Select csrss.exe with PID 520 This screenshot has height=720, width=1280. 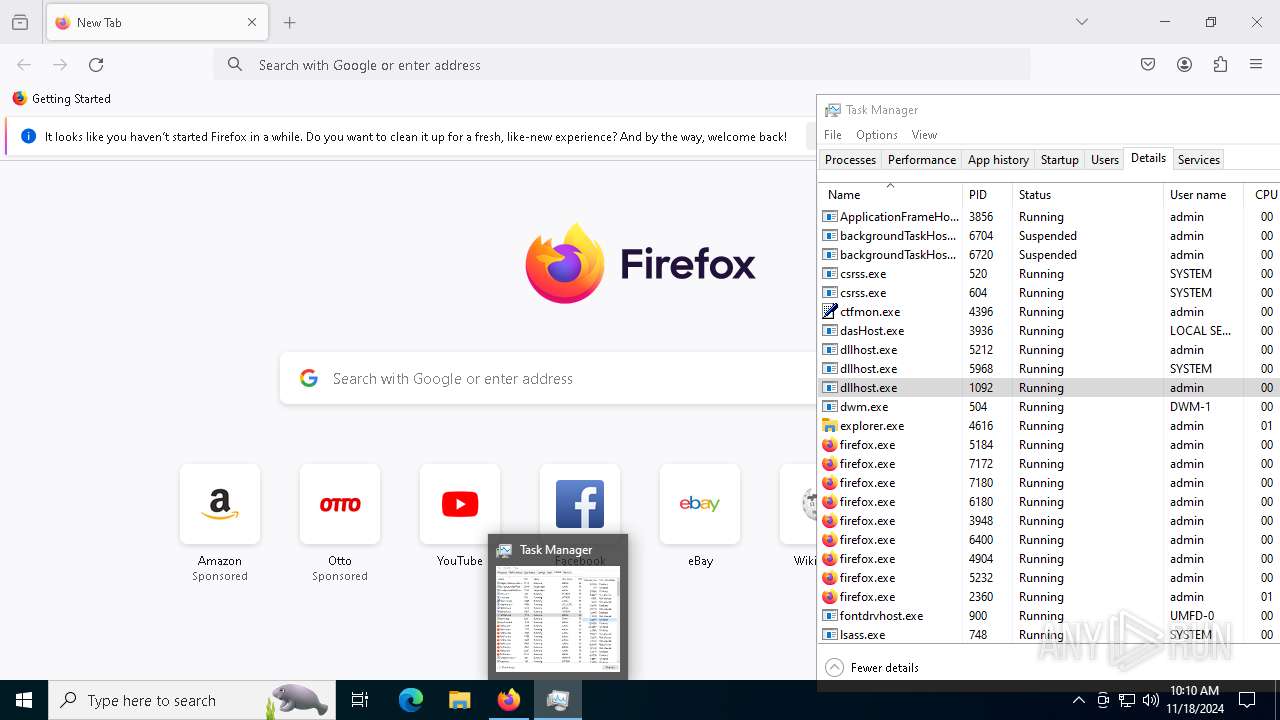1049,273
